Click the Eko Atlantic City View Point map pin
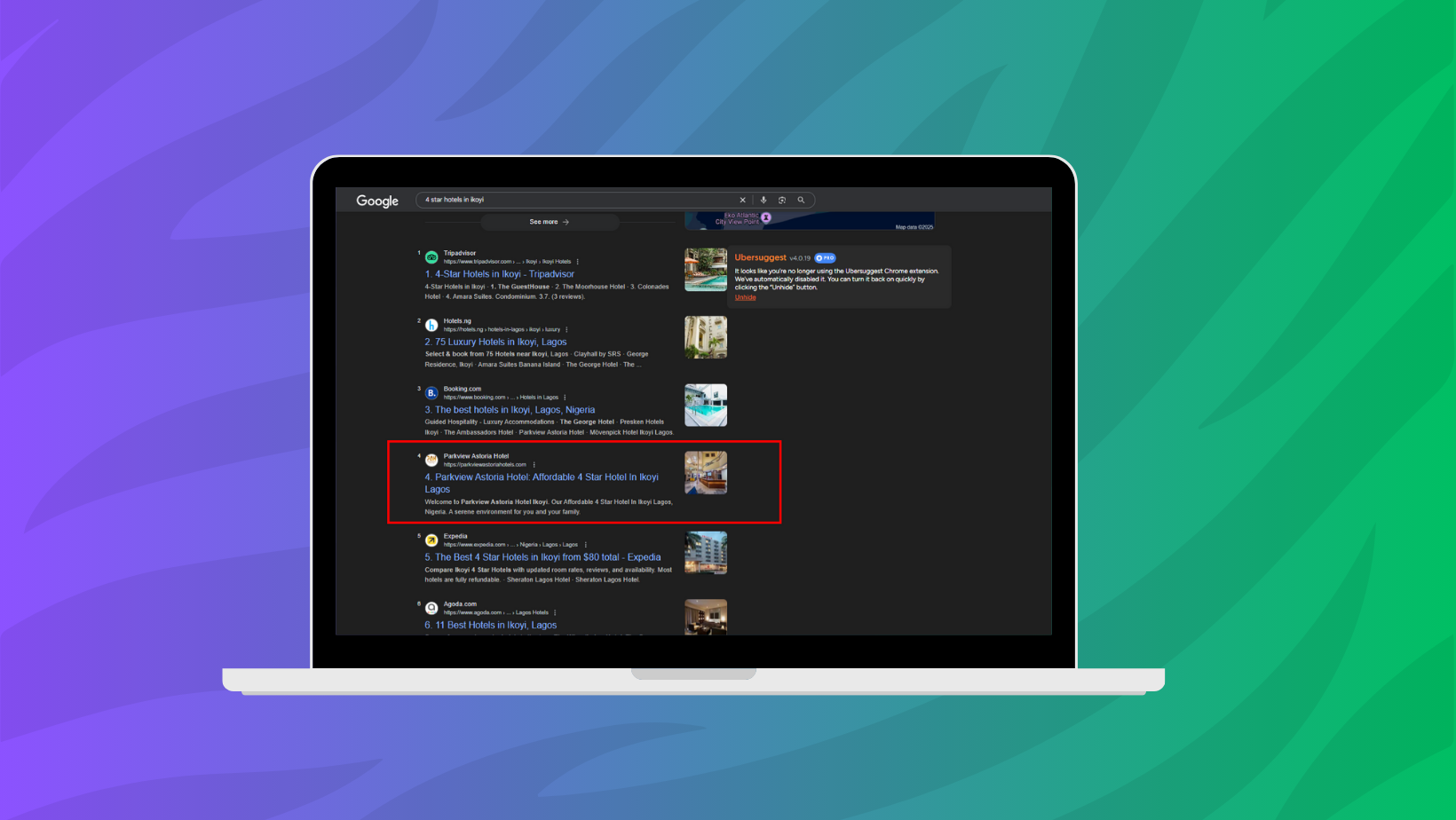The image size is (1456, 820). click(x=766, y=217)
